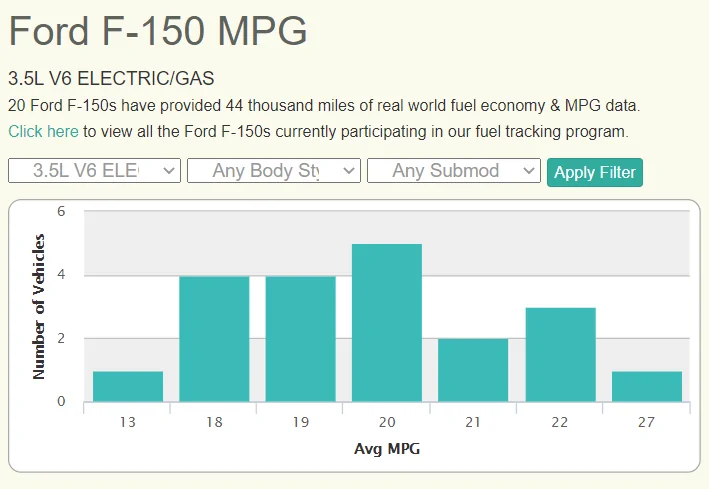The image size is (709, 489).
Task: Open the Any Body Style dropdown
Action: coord(274,171)
